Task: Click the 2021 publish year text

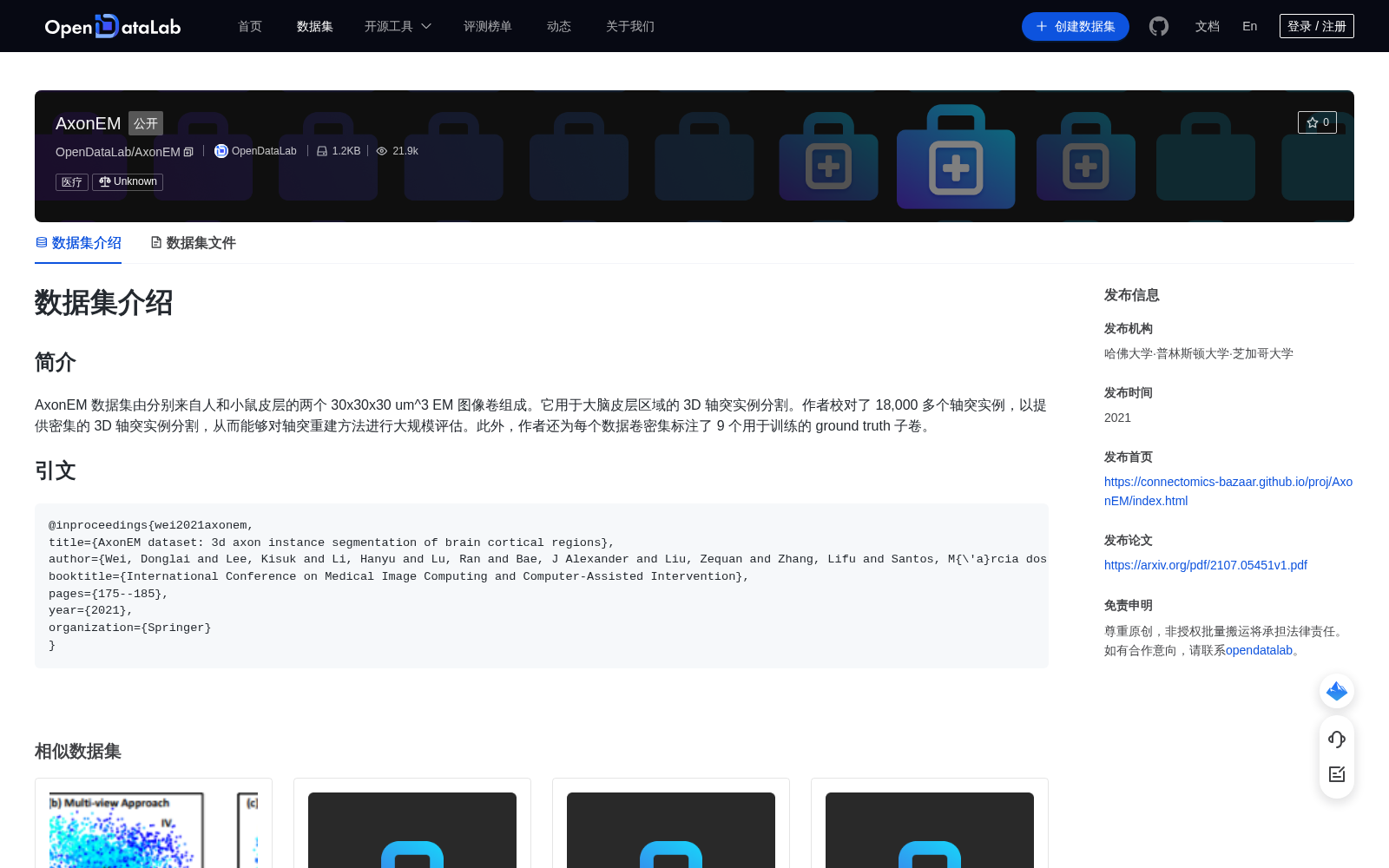Action: tap(1117, 418)
